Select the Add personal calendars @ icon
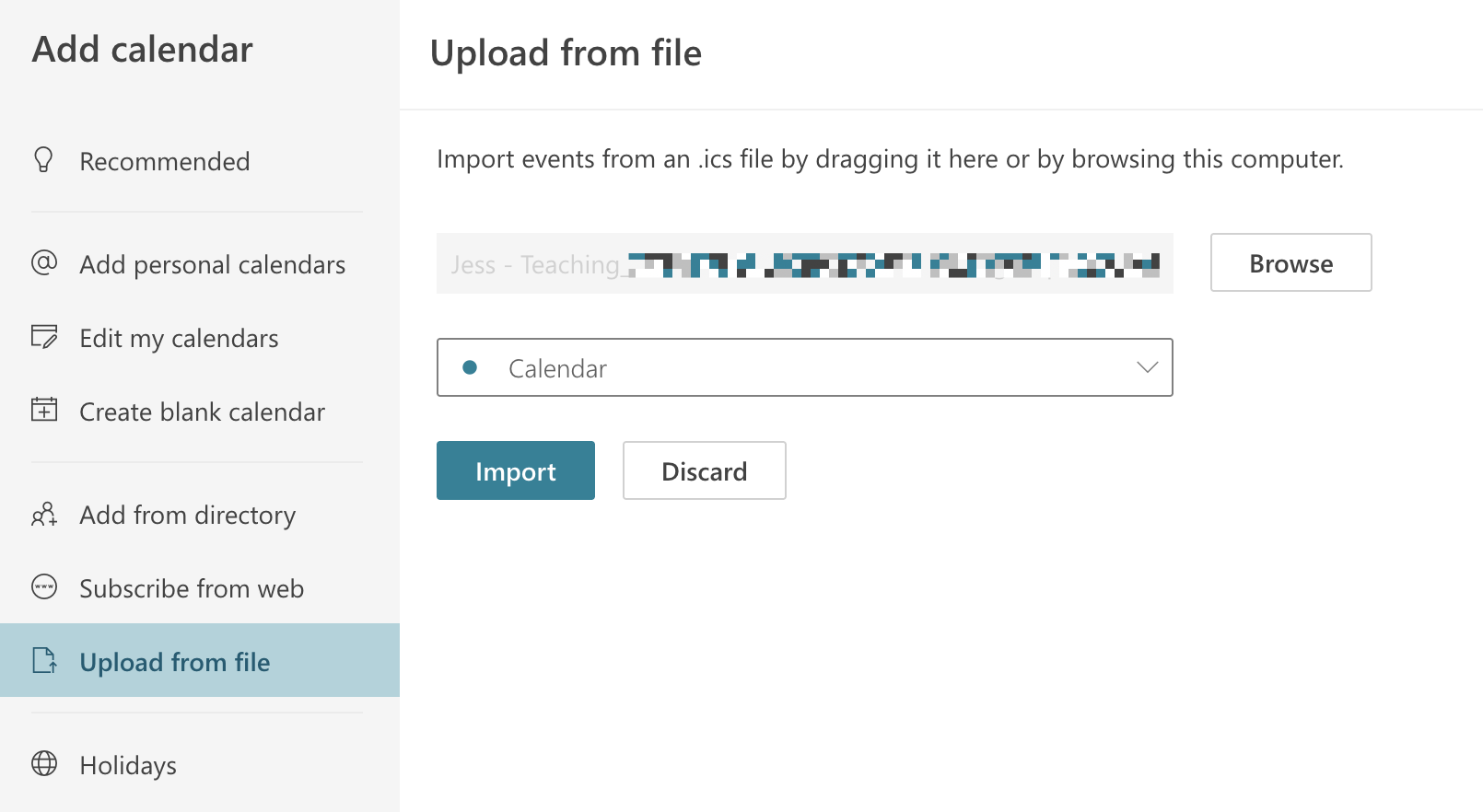 42,264
